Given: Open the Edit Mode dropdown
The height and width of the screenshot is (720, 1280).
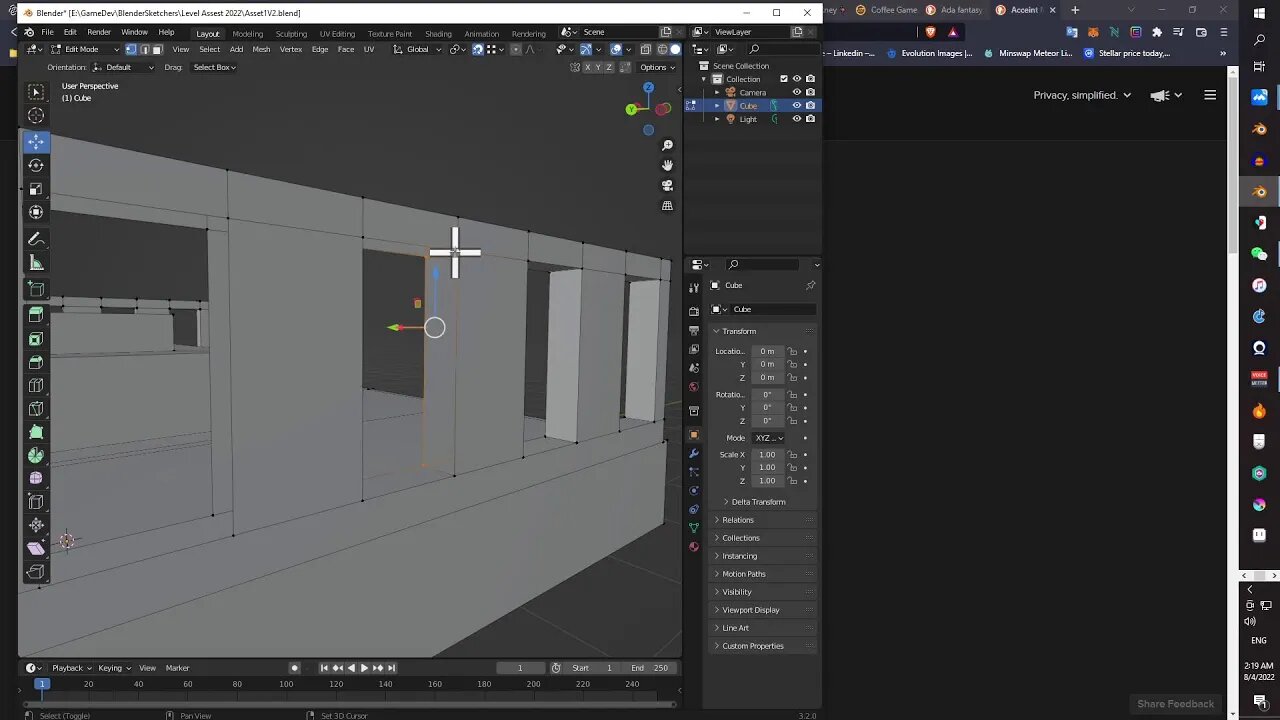Looking at the screenshot, I should (x=85, y=49).
